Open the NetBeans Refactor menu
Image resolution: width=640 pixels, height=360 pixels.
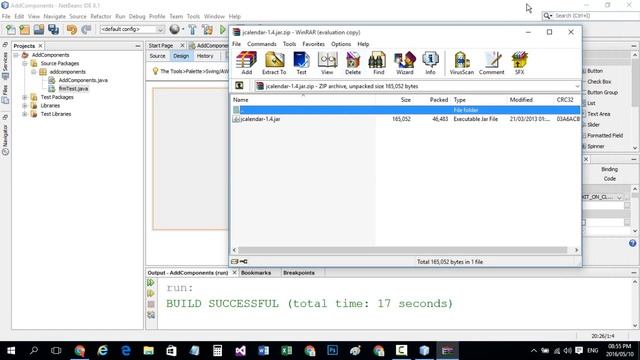coord(100,16)
